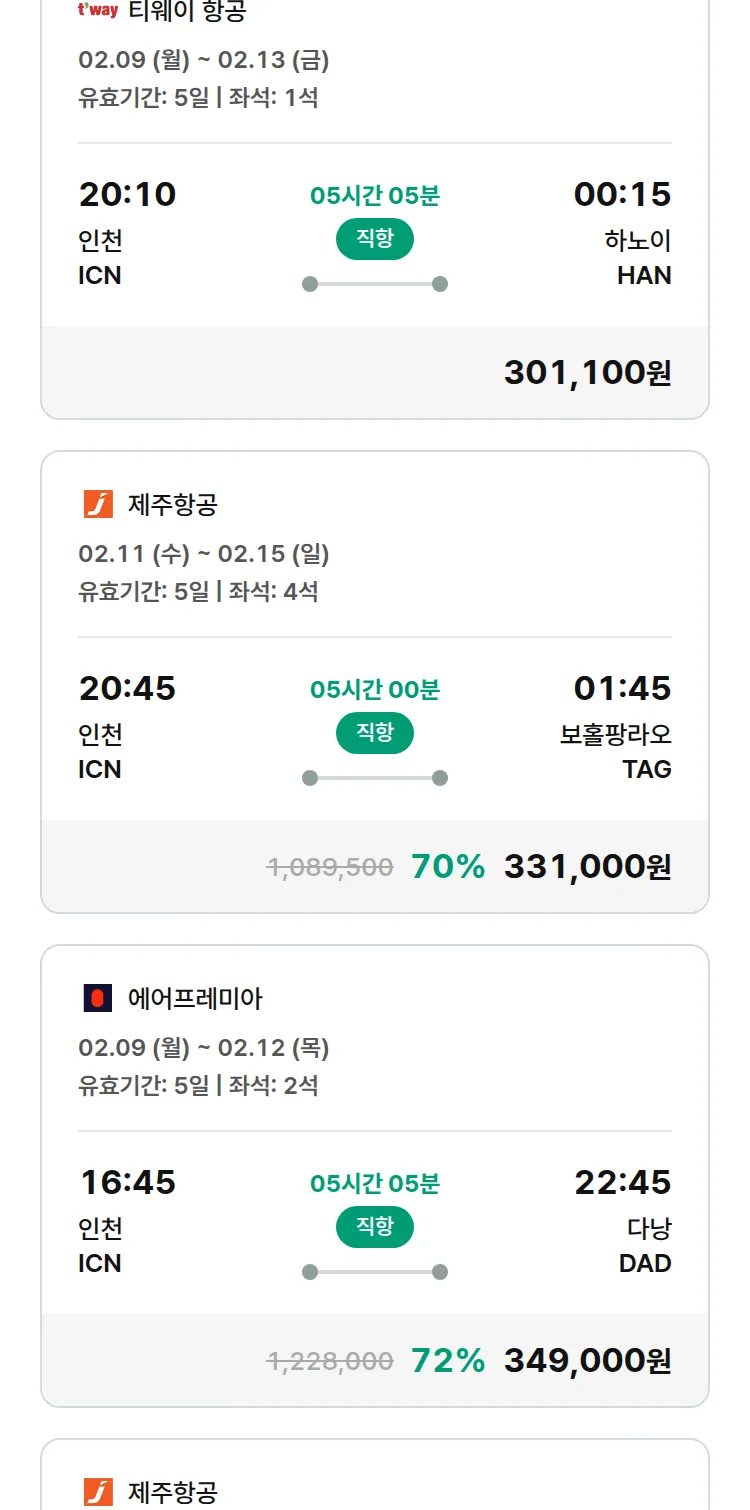
Task: Select the 331,000원 discounted fare
Action: tap(587, 867)
